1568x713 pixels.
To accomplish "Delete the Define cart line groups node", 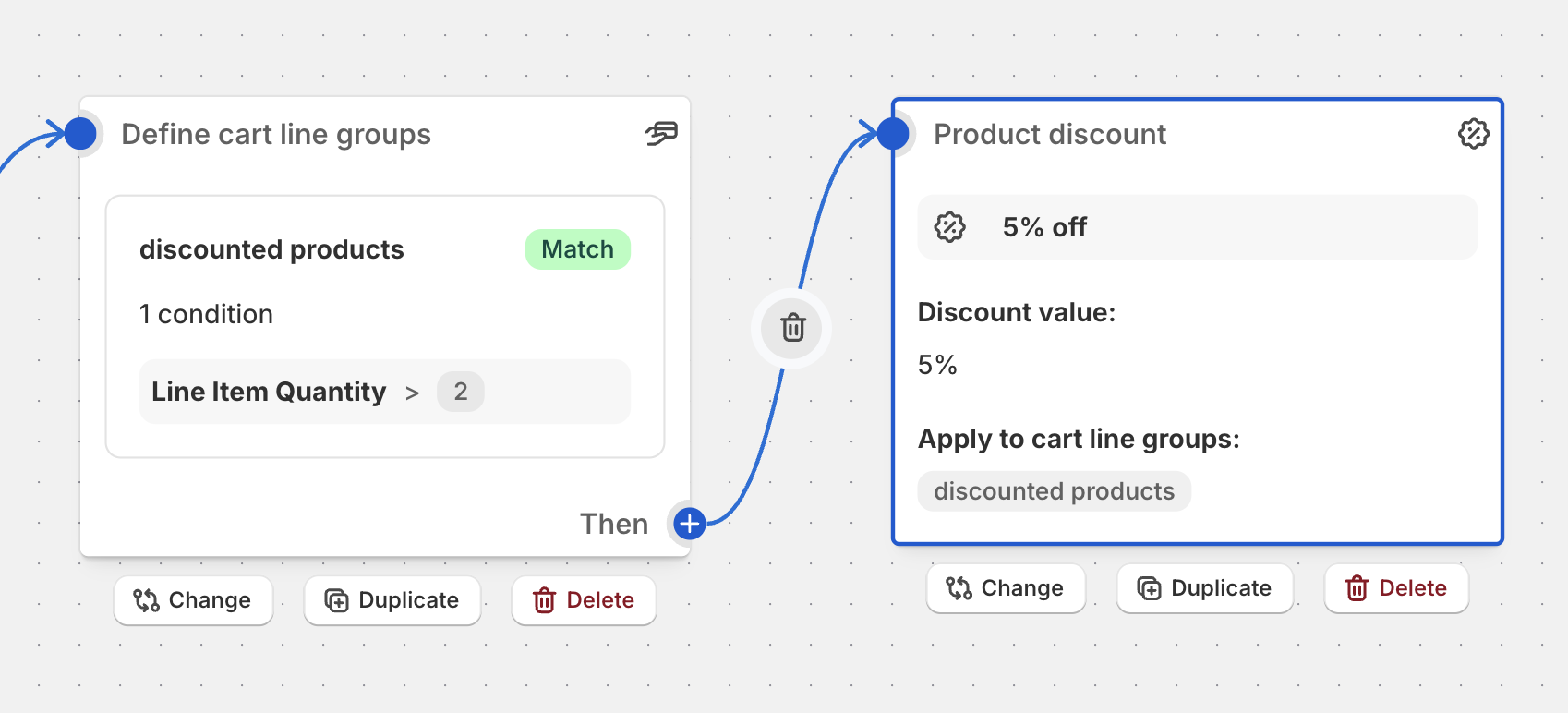I will [584, 600].
